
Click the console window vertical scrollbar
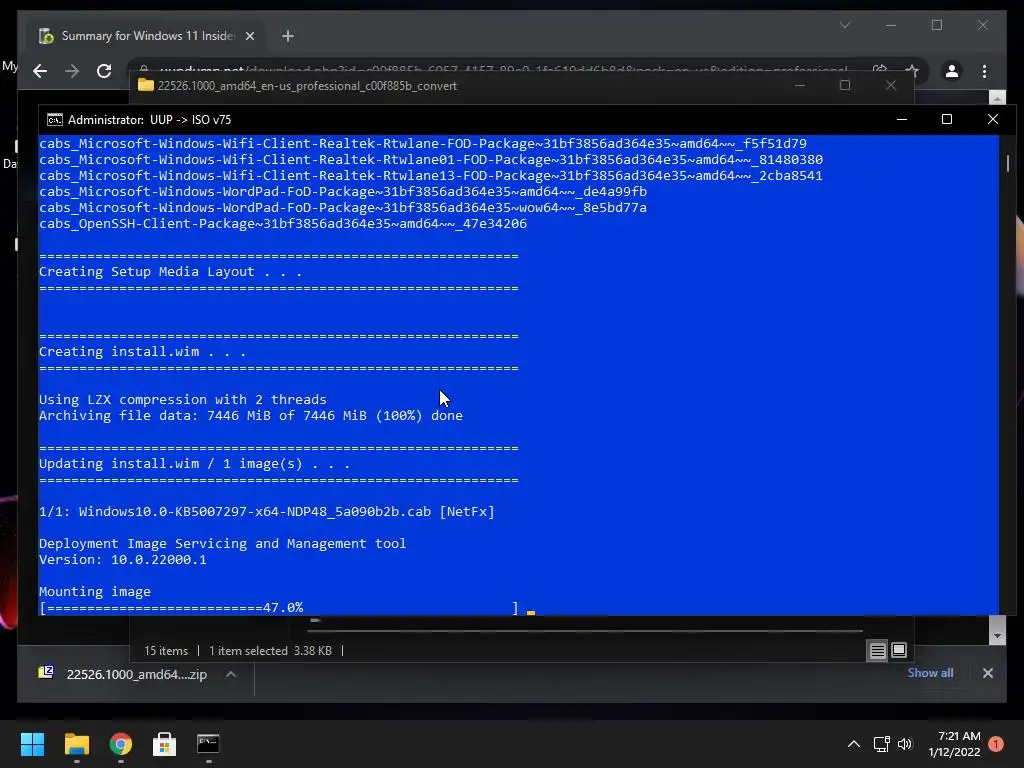[1008, 163]
